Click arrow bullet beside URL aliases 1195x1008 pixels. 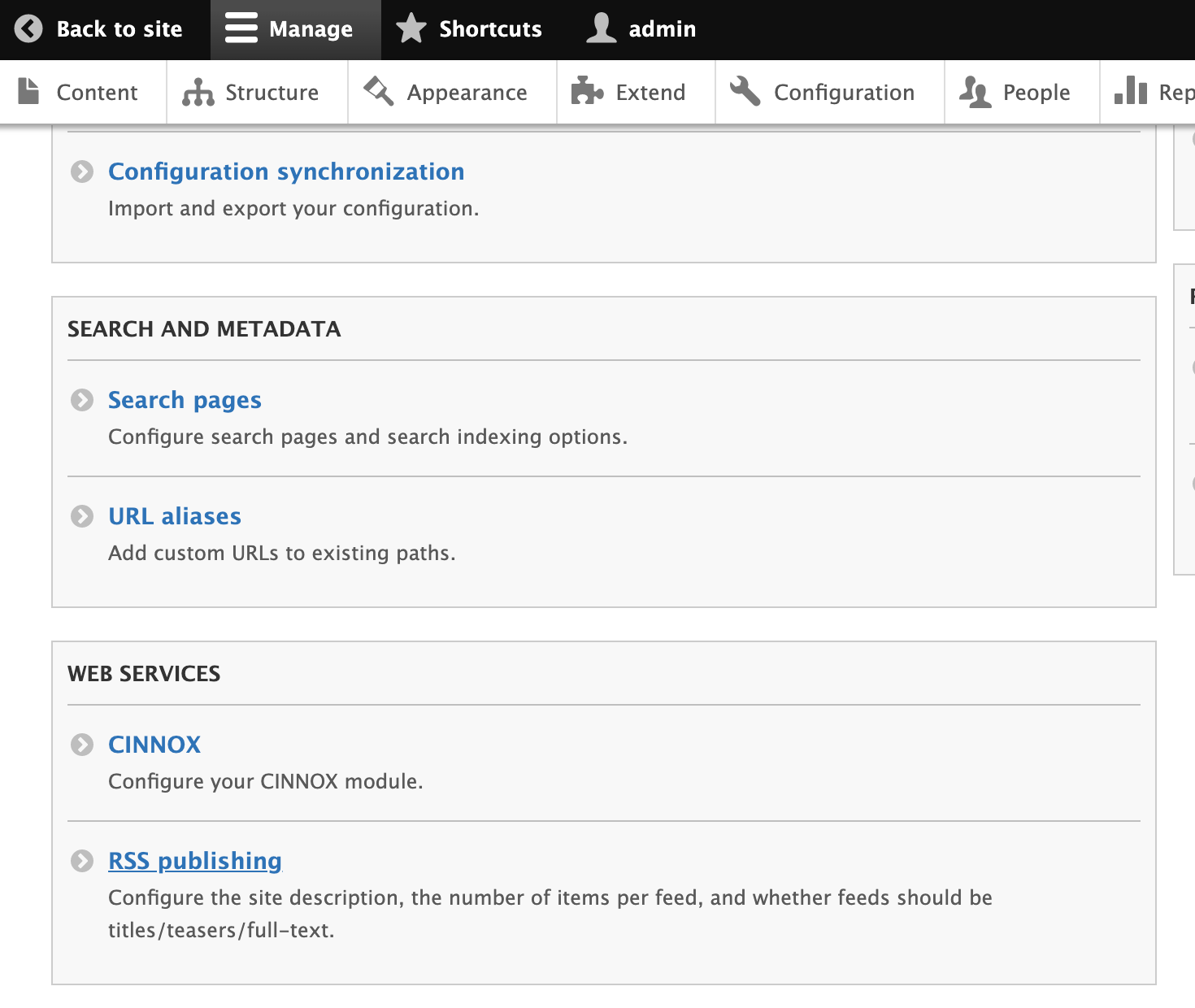point(82,516)
